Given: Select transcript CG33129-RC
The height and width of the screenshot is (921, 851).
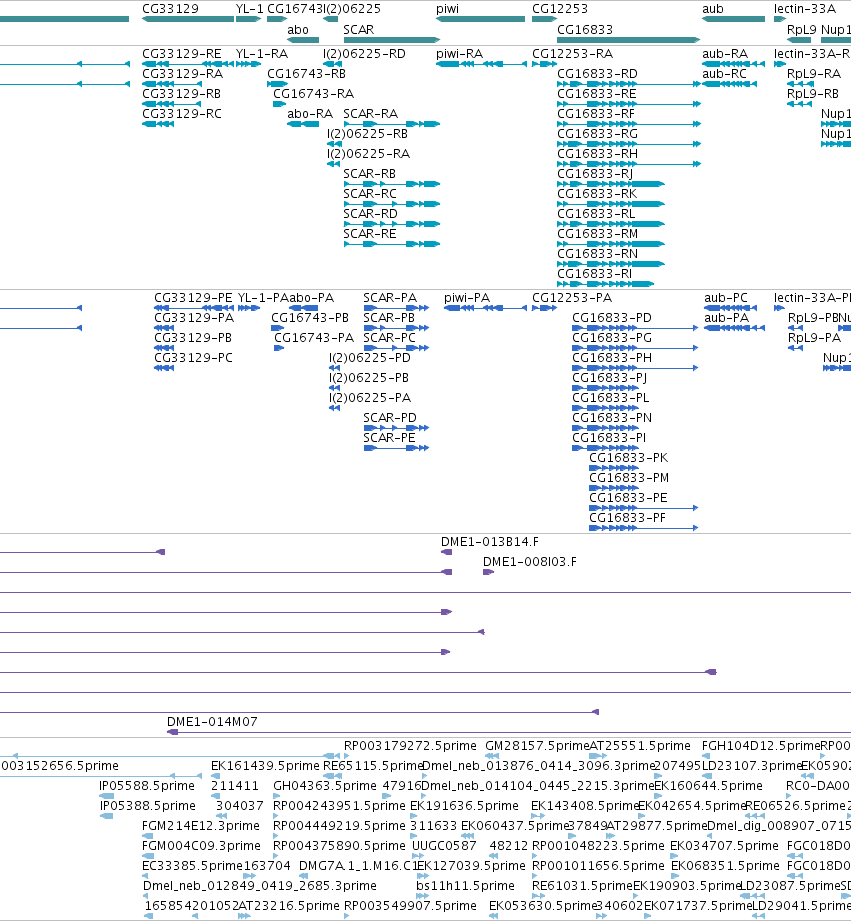Looking at the screenshot, I should [158, 124].
